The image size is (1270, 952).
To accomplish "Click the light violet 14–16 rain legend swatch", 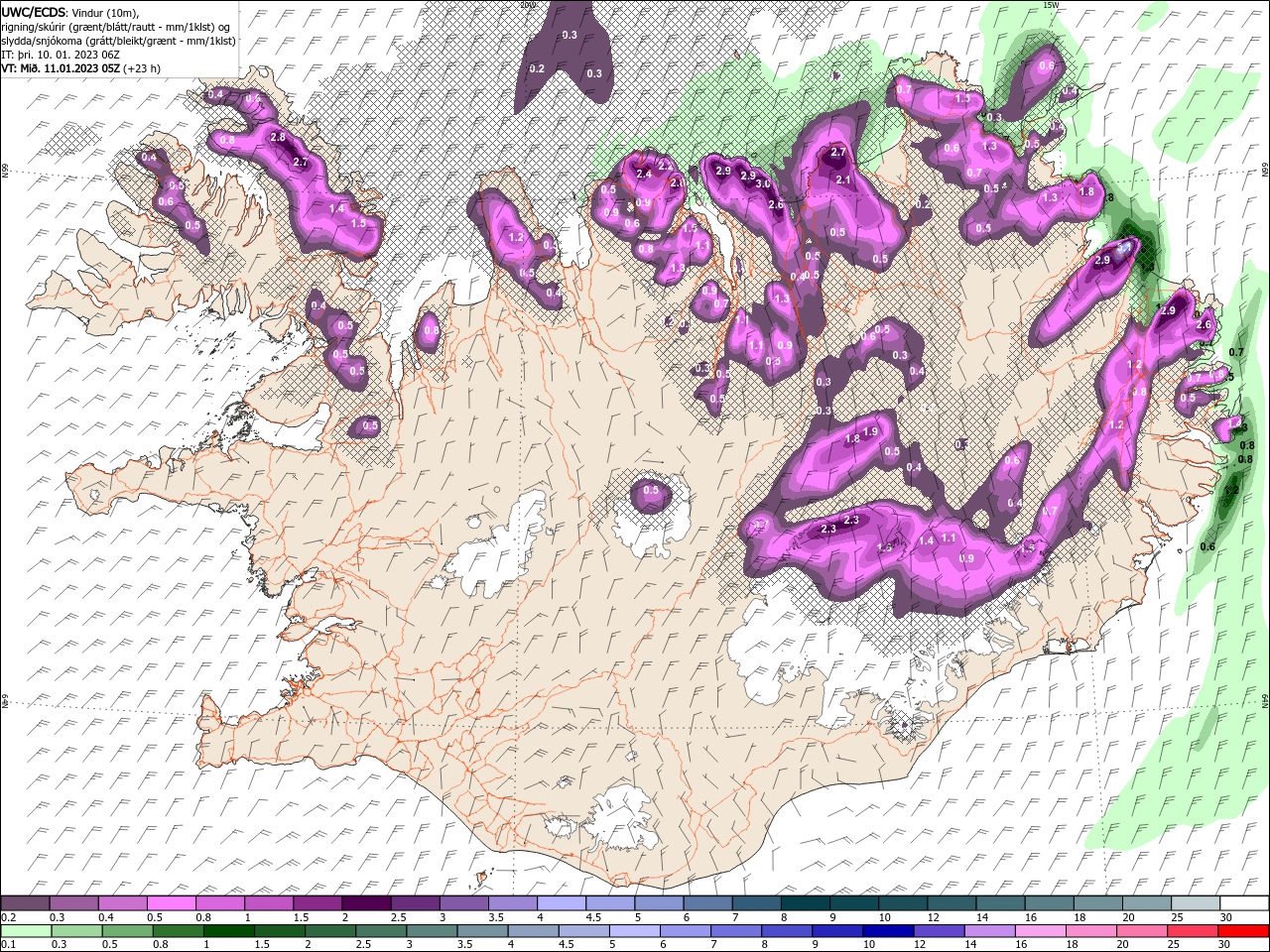I will tap(989, 930).
